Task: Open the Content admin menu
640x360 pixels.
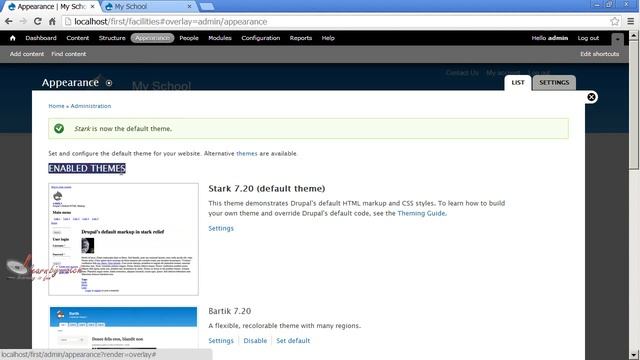Action: [78, 38]
